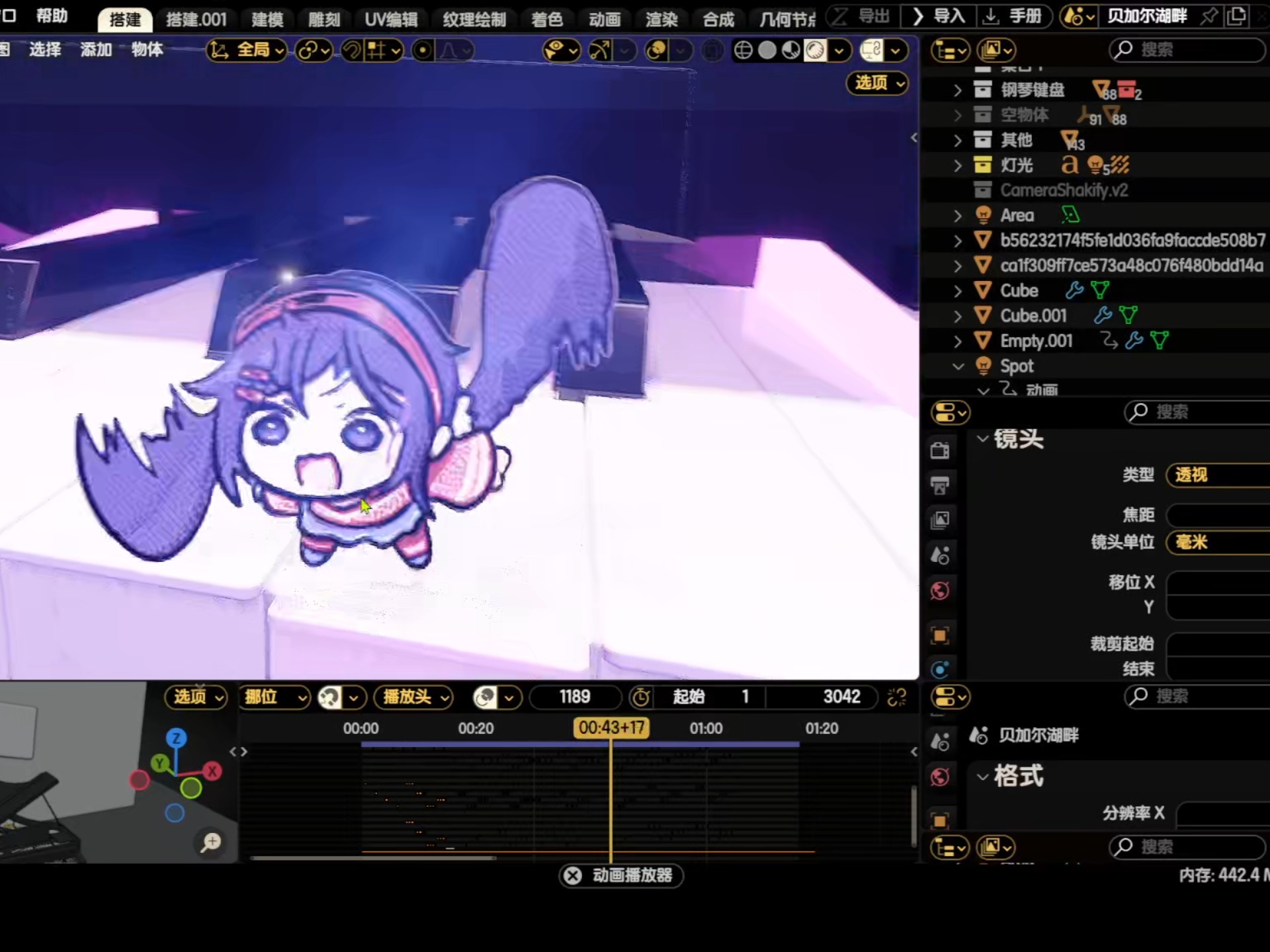Switch to the 建模 workspace tab
This screenshot has height=952, width=1270.
coord(267,20)
